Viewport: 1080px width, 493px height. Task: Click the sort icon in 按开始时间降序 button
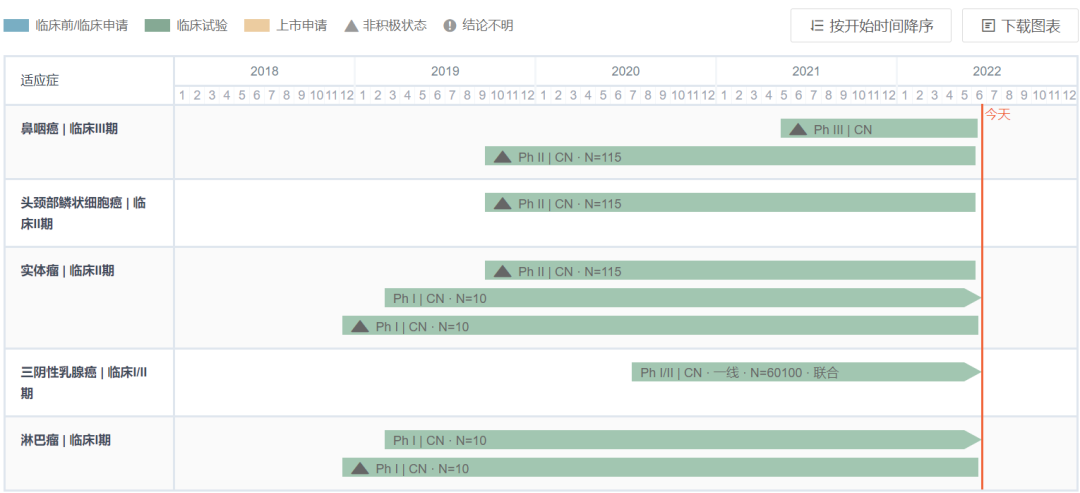coord(818,26)
